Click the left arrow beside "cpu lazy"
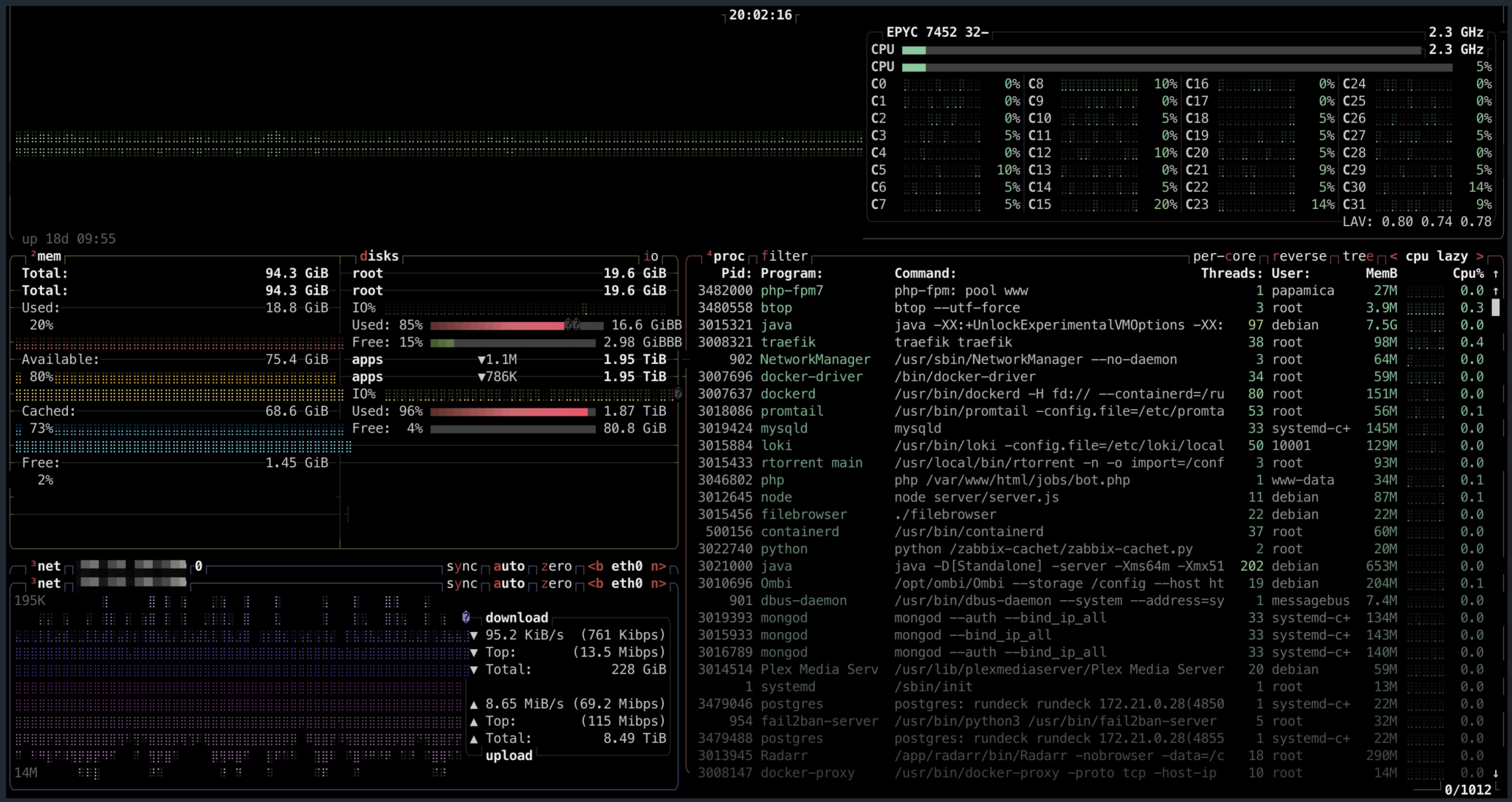Viewport: 1512px width, 802px height. 1394,256
